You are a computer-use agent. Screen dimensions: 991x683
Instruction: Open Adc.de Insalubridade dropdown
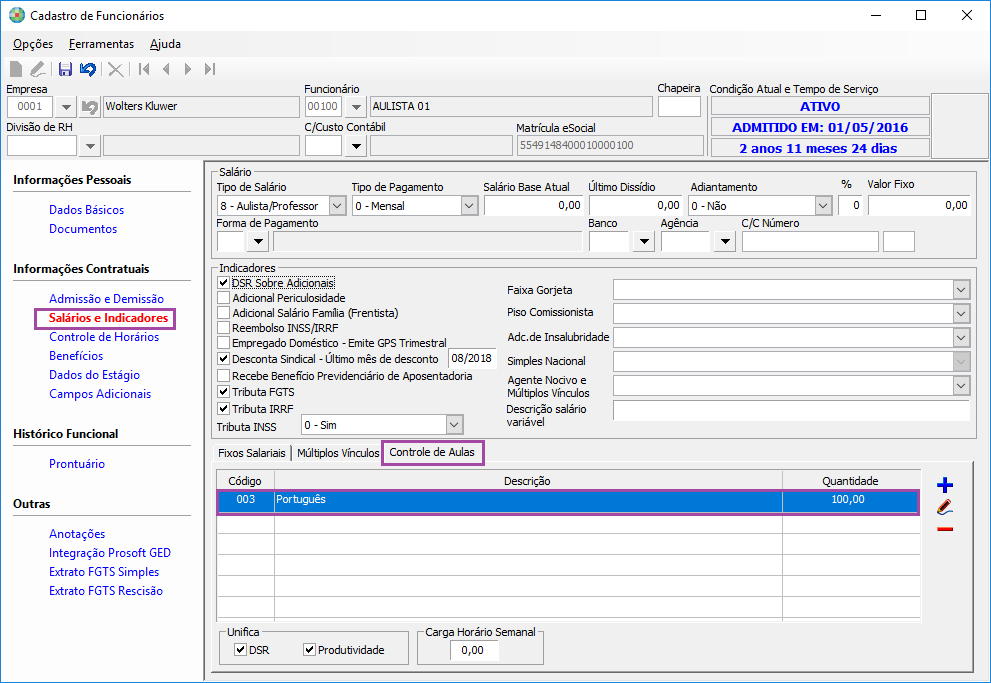961,337
